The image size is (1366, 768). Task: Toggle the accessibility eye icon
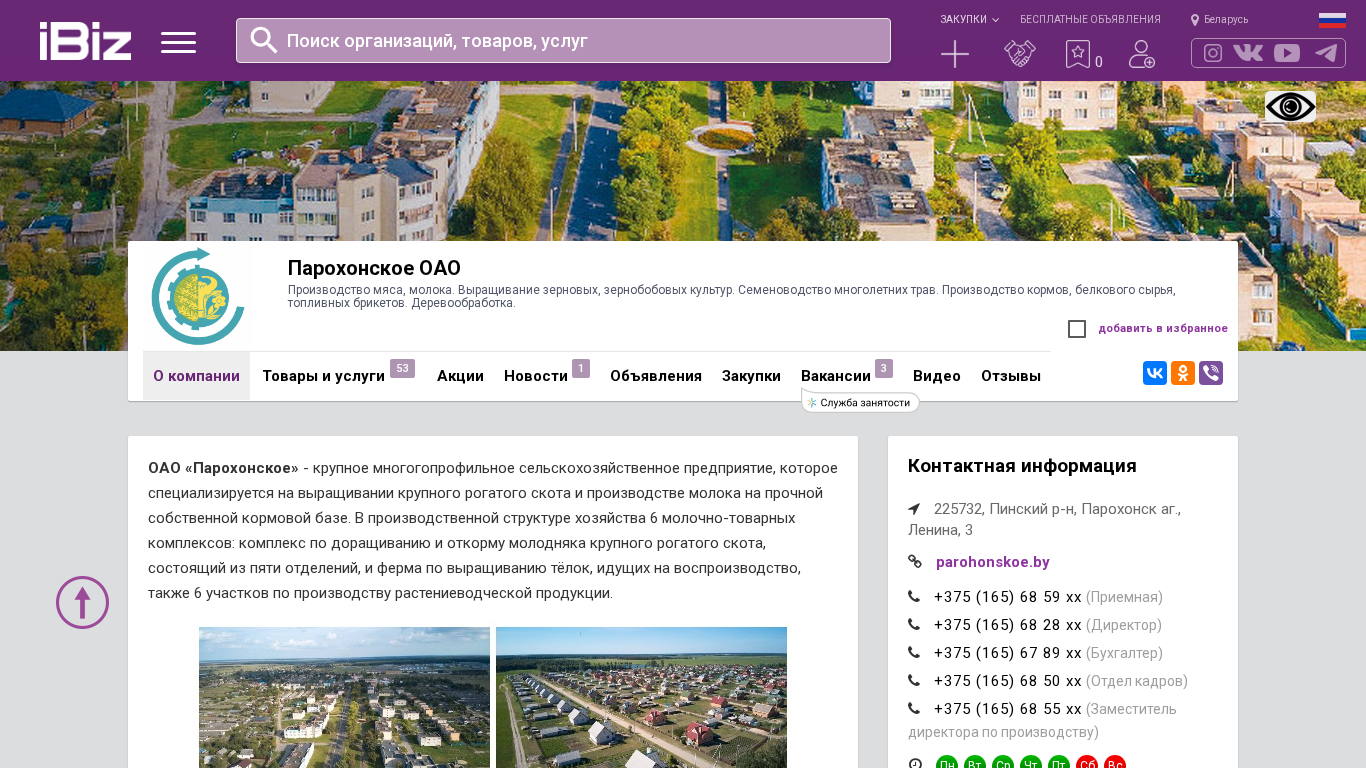(1290, 107)
